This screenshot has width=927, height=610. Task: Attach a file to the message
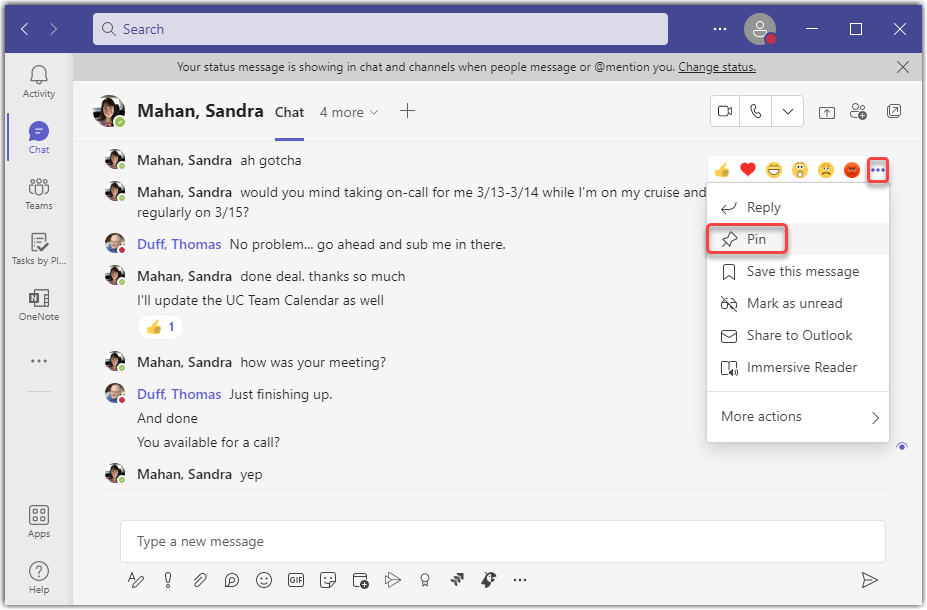(x=200, y=580)
